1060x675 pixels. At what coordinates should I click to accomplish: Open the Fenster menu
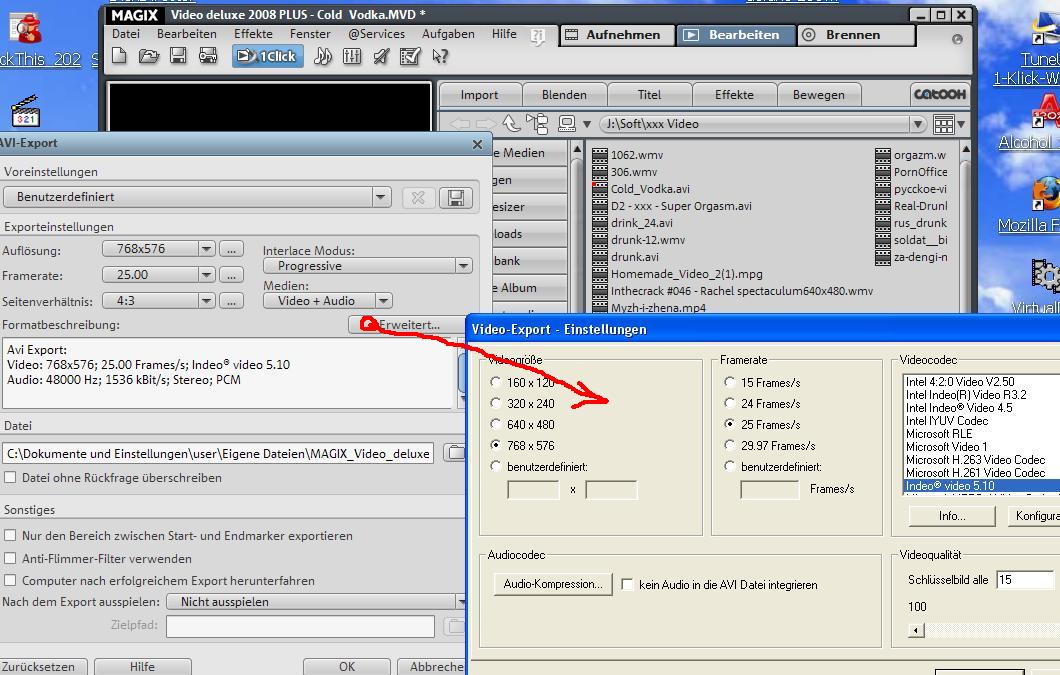pos(310,34)
